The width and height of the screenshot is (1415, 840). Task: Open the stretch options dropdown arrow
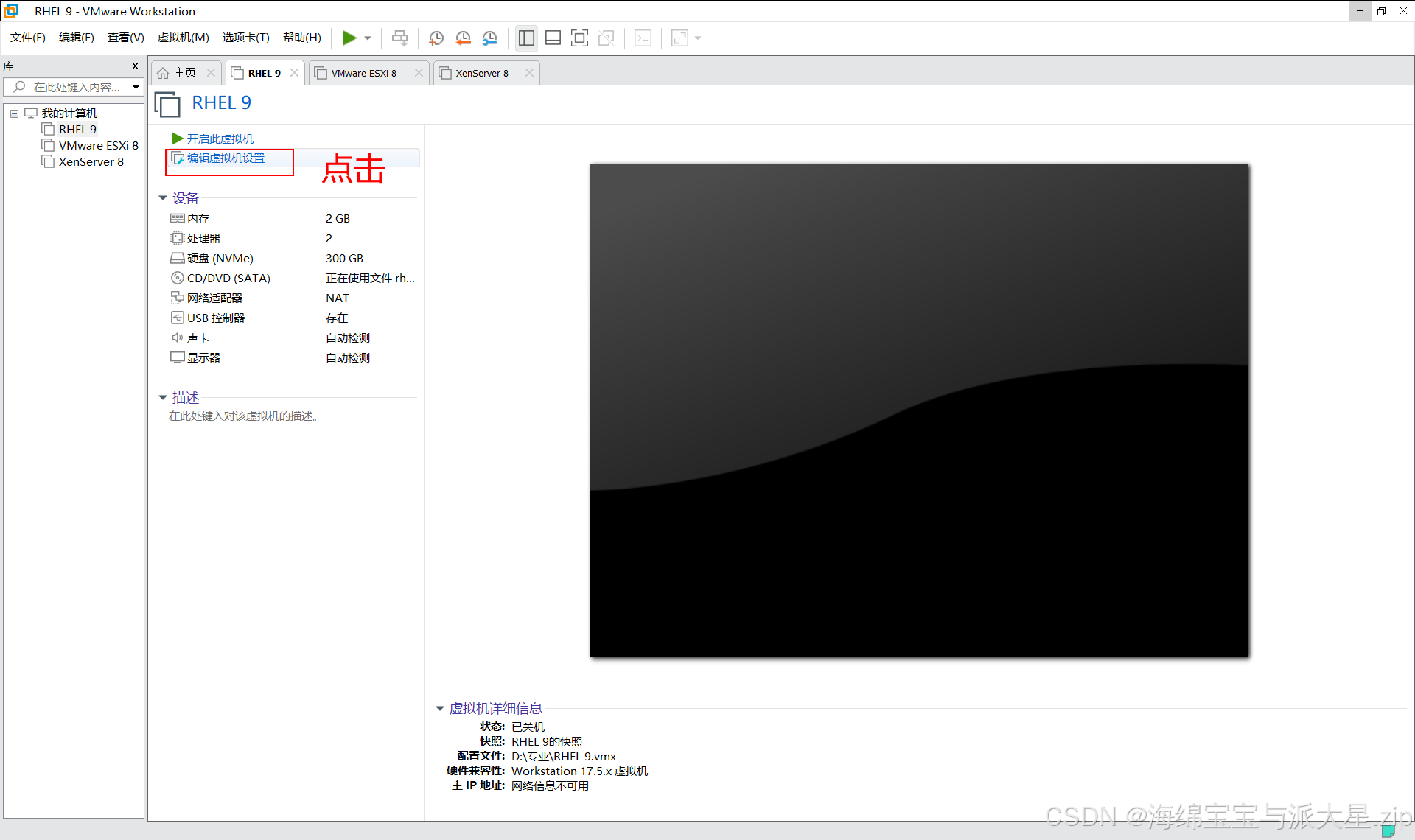click(698, 38)
